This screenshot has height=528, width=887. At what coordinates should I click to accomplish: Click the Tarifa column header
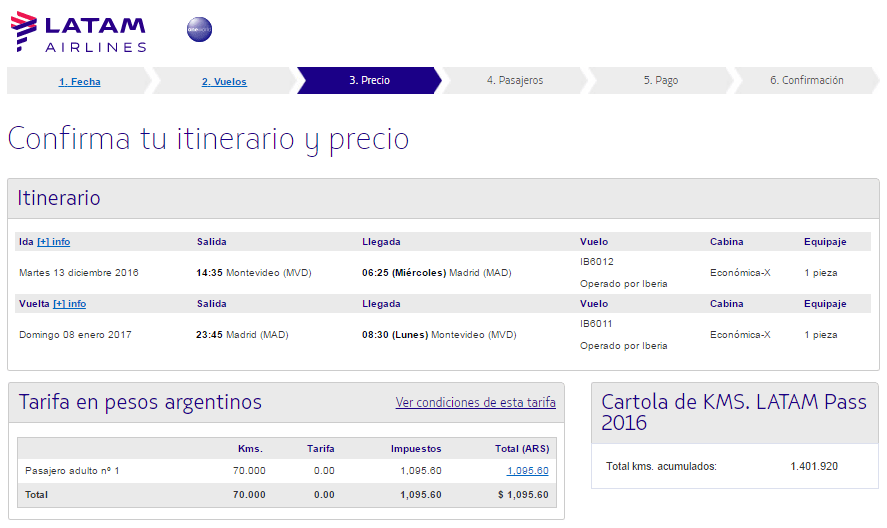click(x=321, y=449)
